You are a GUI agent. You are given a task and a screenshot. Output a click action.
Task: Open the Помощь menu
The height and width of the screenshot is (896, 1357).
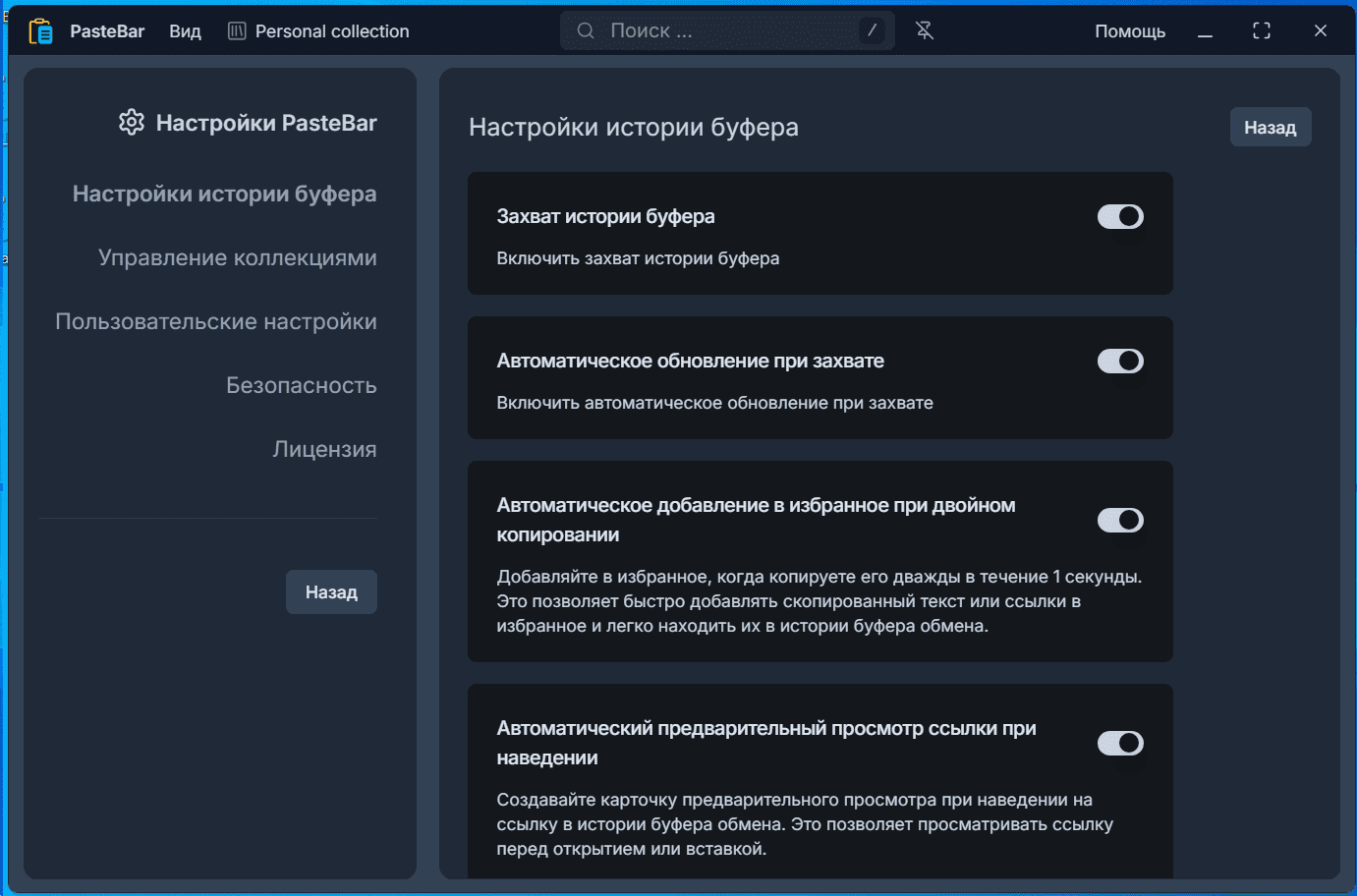[x=1130, y=31]
